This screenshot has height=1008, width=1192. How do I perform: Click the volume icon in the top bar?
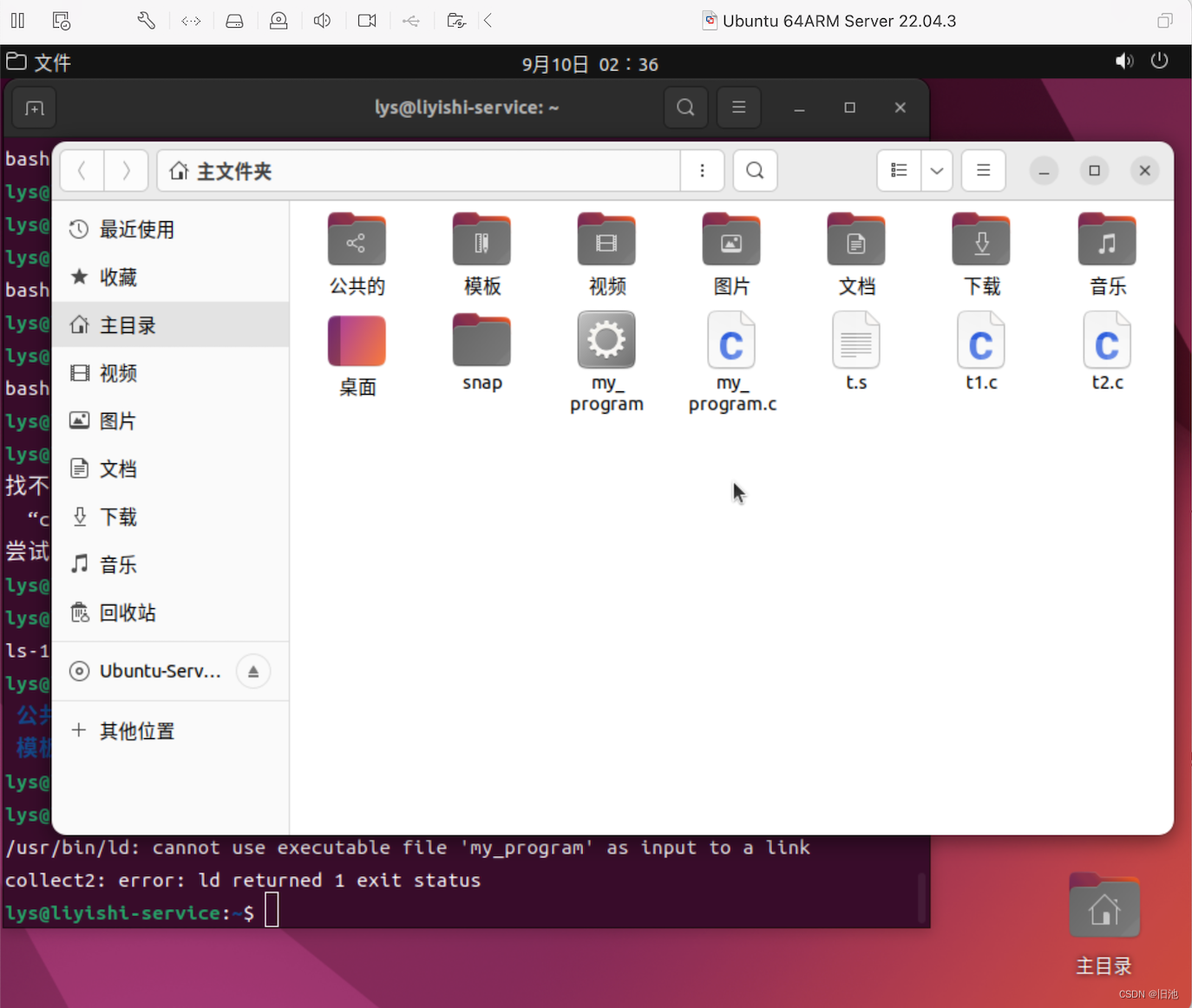[x=1124, y=61]
